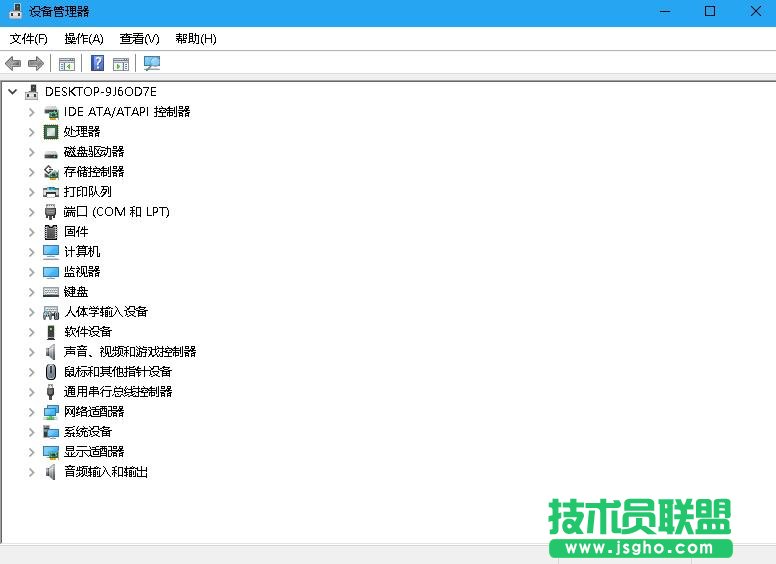Select the 处理器 processor icon
Image resolution: width=776 pixels, height=564 pixels.
point(51,132)
